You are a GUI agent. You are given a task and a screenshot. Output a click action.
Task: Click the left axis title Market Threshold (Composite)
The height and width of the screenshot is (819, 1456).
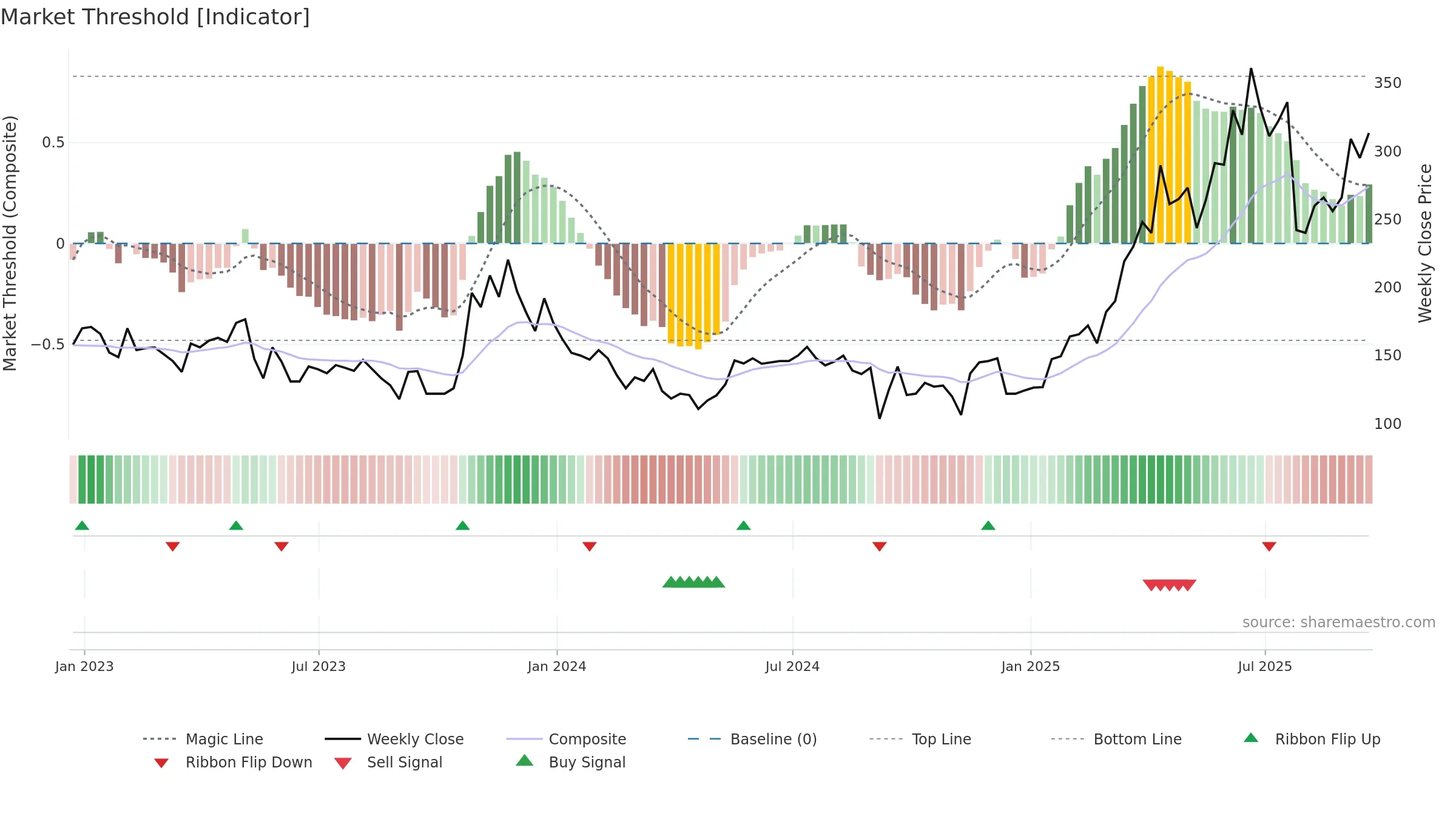coord(10,243)
